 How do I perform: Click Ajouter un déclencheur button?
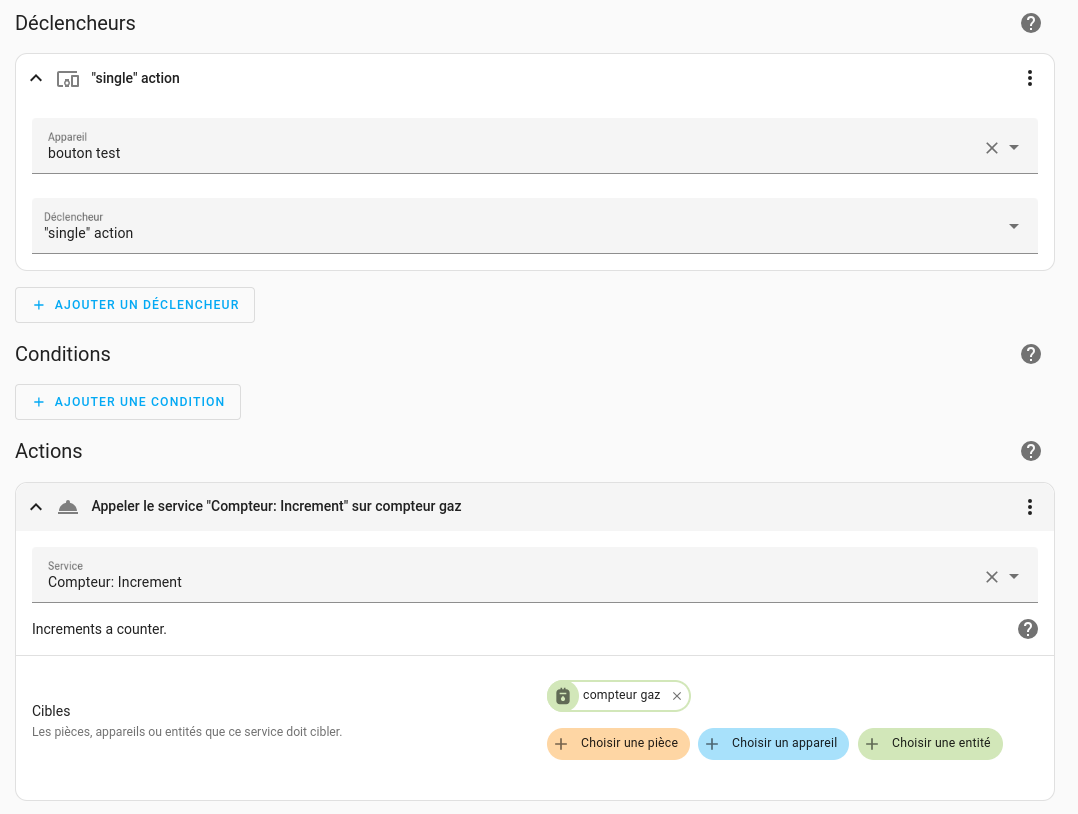(x=135, y=305)
